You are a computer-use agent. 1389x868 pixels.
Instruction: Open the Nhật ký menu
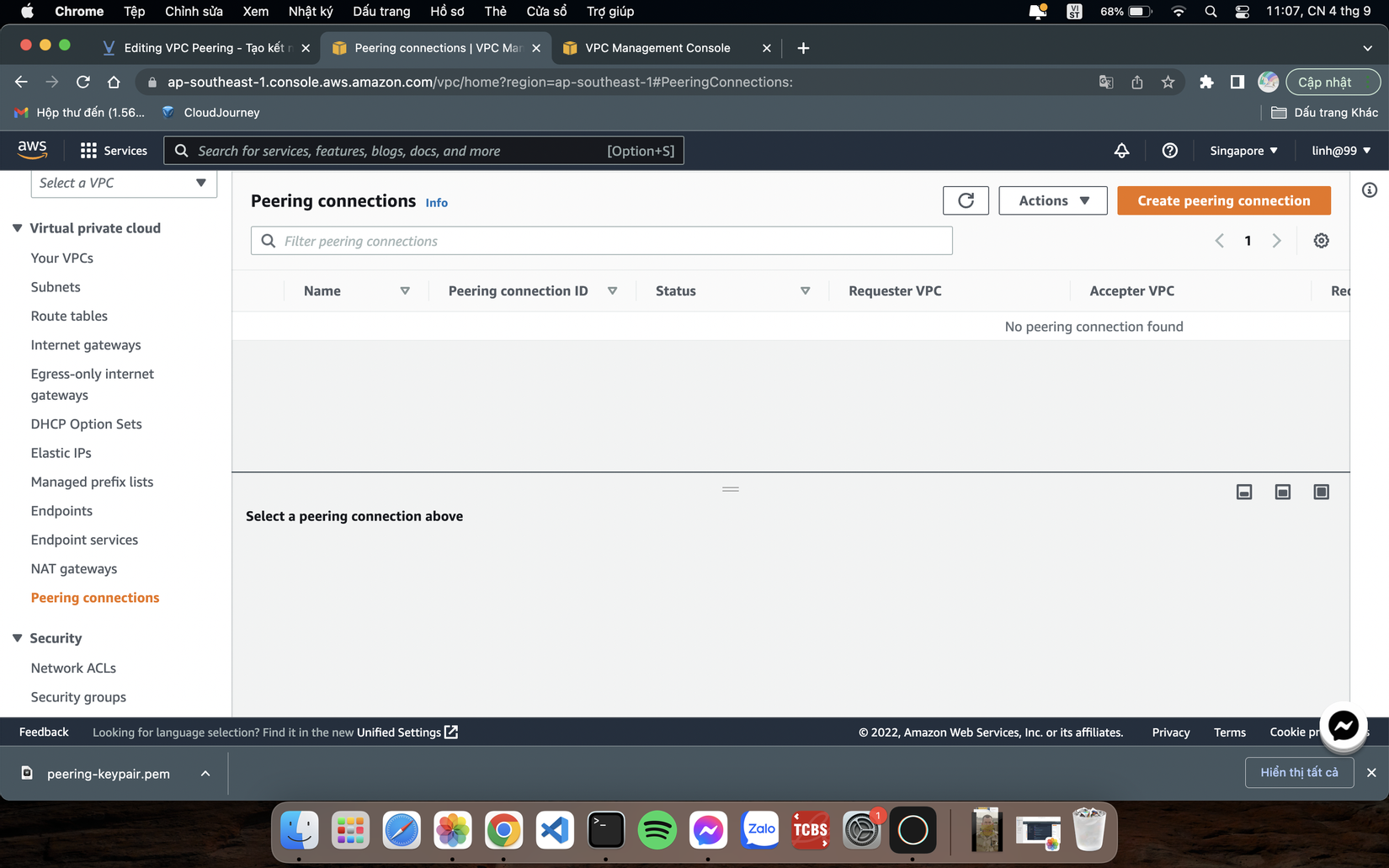point(311,11)
